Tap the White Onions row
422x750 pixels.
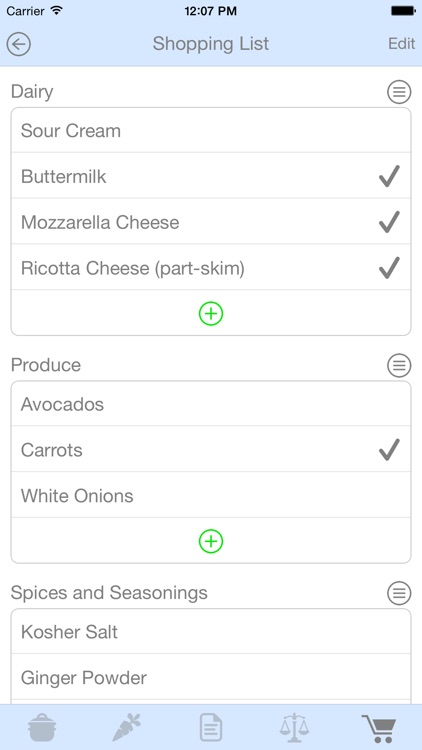(211, 496)
